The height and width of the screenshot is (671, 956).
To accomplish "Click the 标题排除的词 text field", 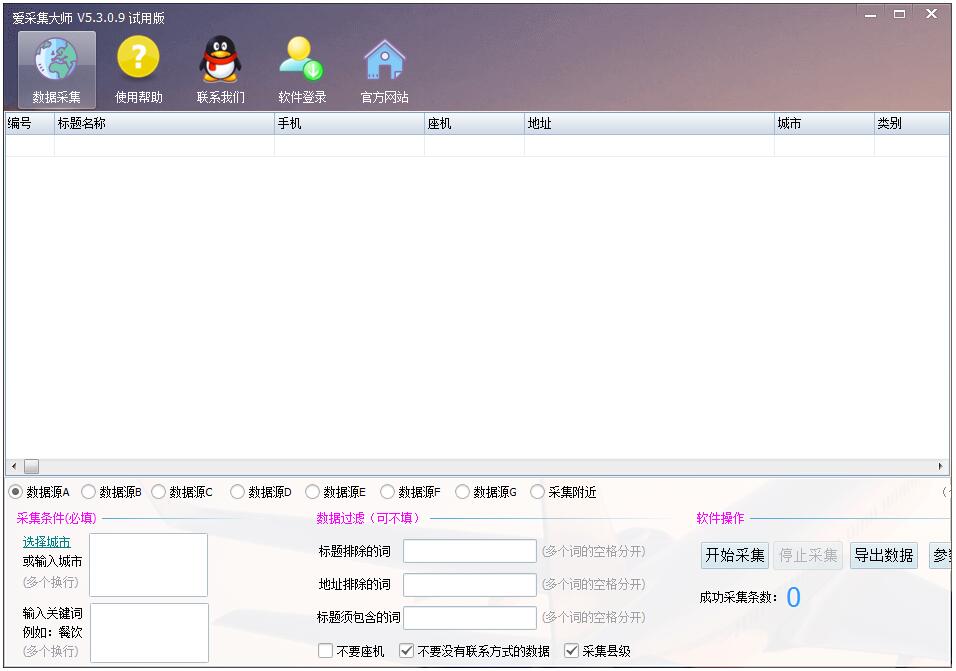I will click(469, 551).
